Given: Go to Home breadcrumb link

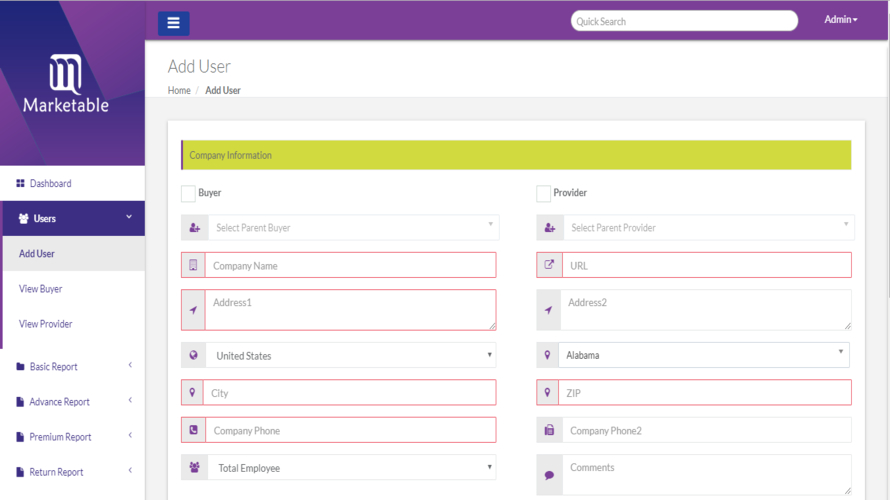Looking at the screenshot, I should 179,90.
